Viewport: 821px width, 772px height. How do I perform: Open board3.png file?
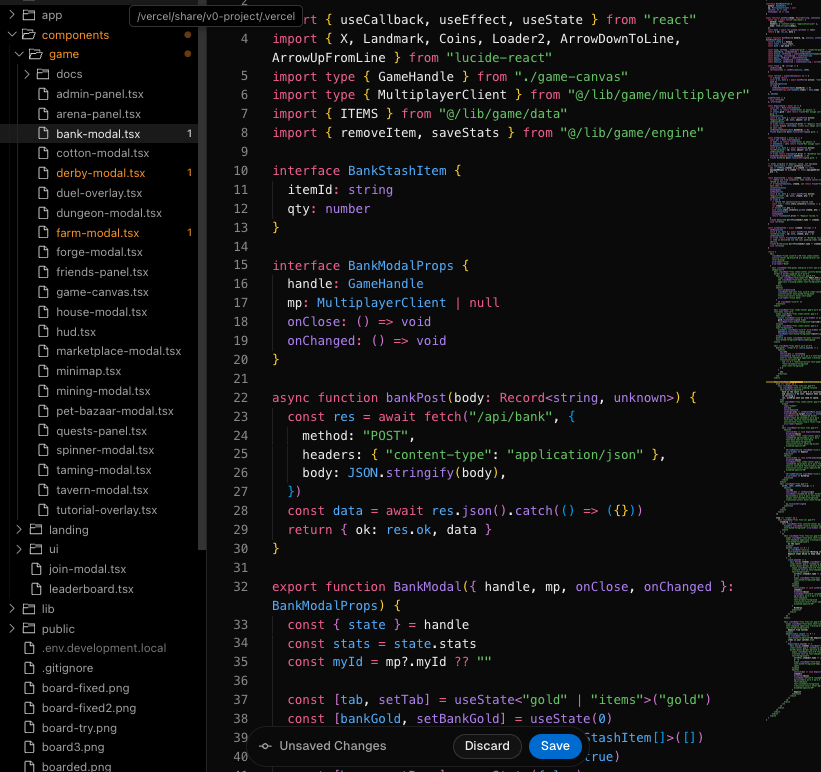73,747
